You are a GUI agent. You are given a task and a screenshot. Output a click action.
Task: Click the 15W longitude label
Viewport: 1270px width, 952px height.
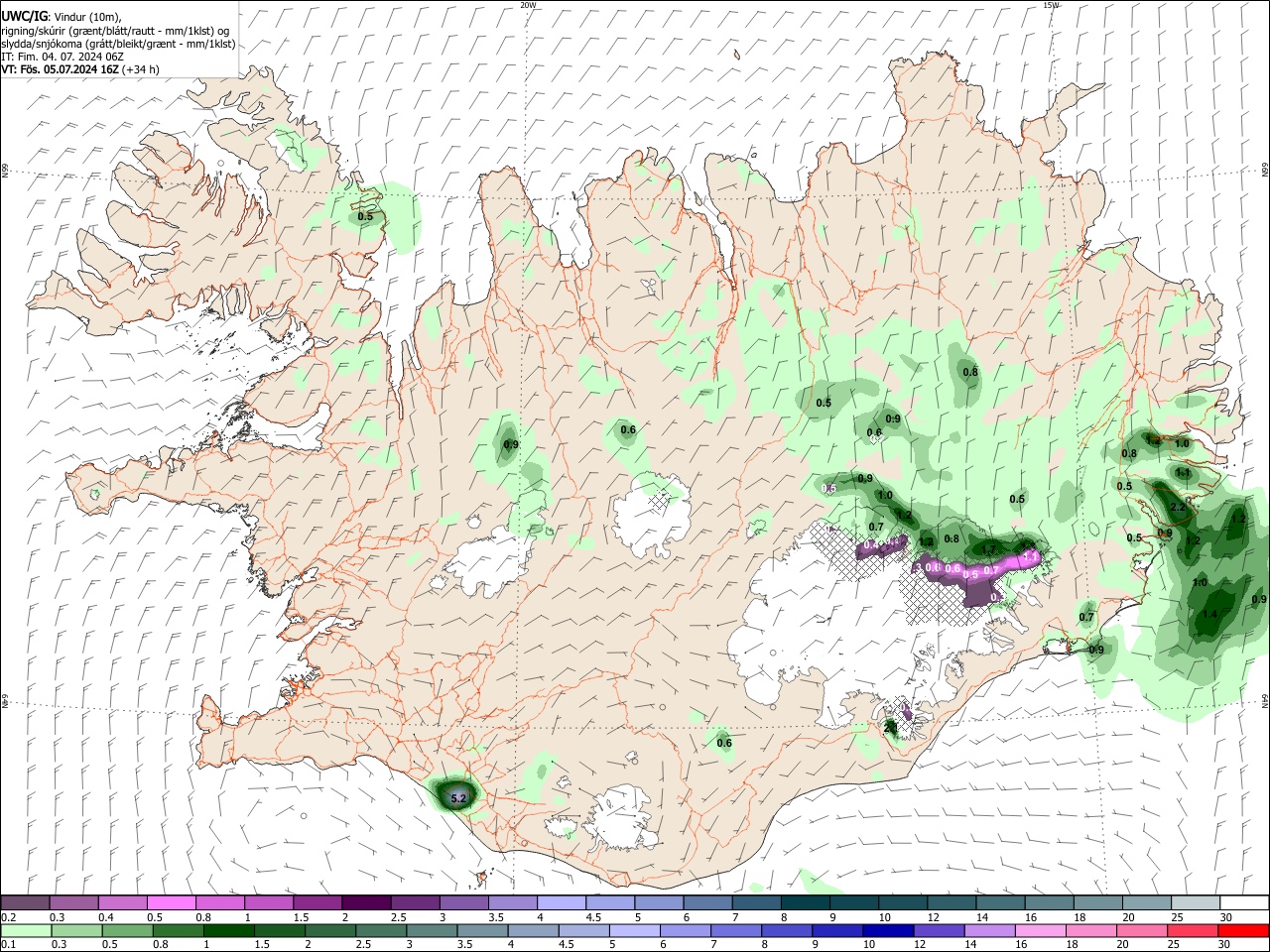coord(1051,5)
